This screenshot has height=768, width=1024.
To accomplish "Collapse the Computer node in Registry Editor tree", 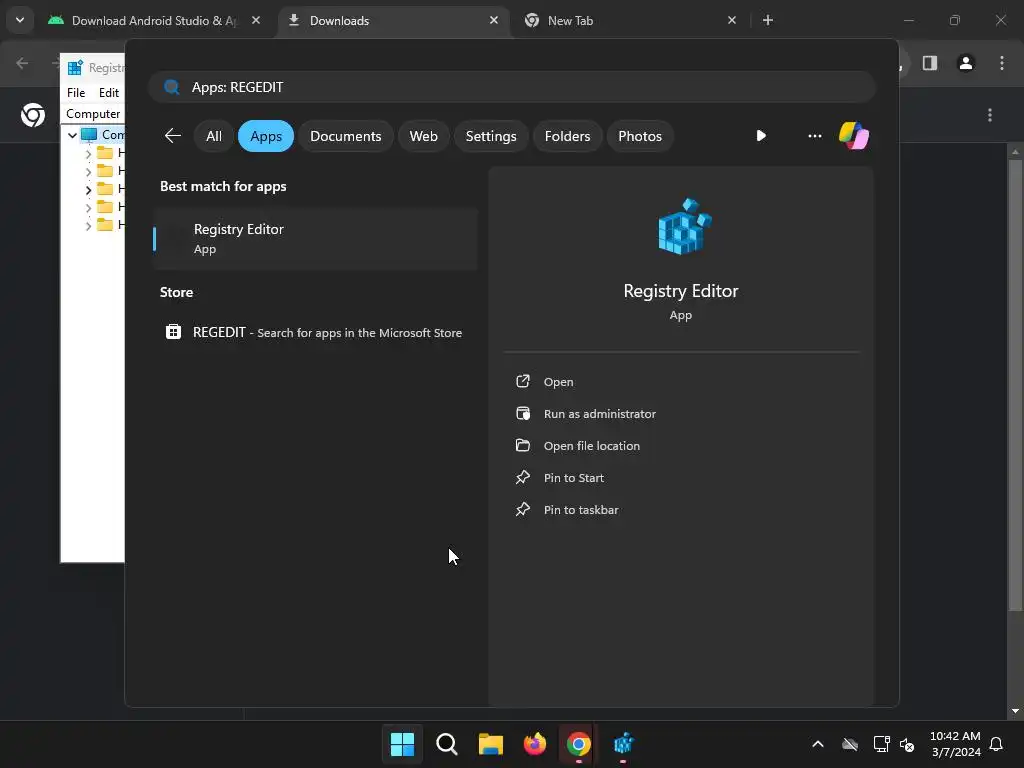I will 72,135.
